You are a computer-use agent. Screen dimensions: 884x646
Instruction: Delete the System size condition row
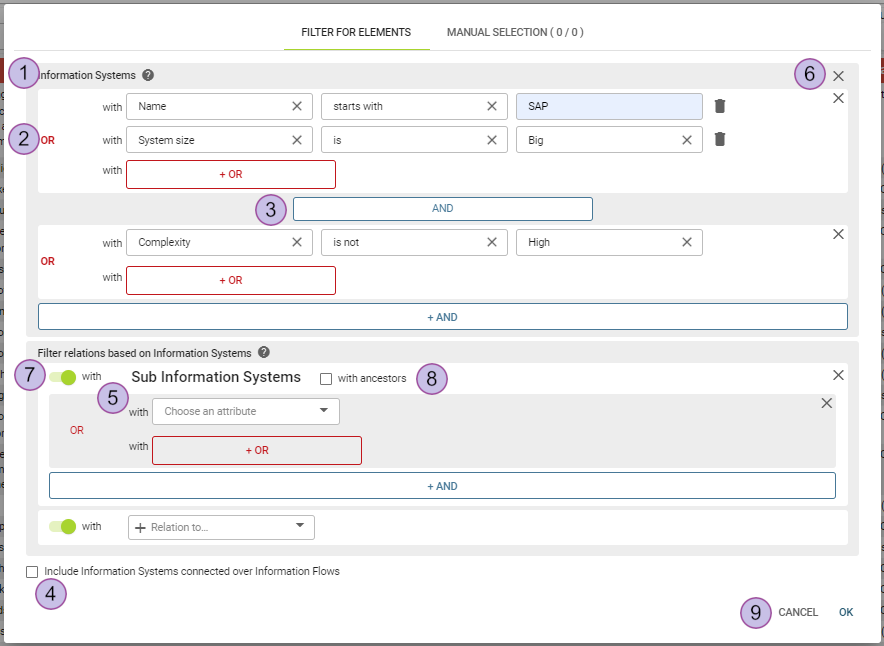pos(719,140)
